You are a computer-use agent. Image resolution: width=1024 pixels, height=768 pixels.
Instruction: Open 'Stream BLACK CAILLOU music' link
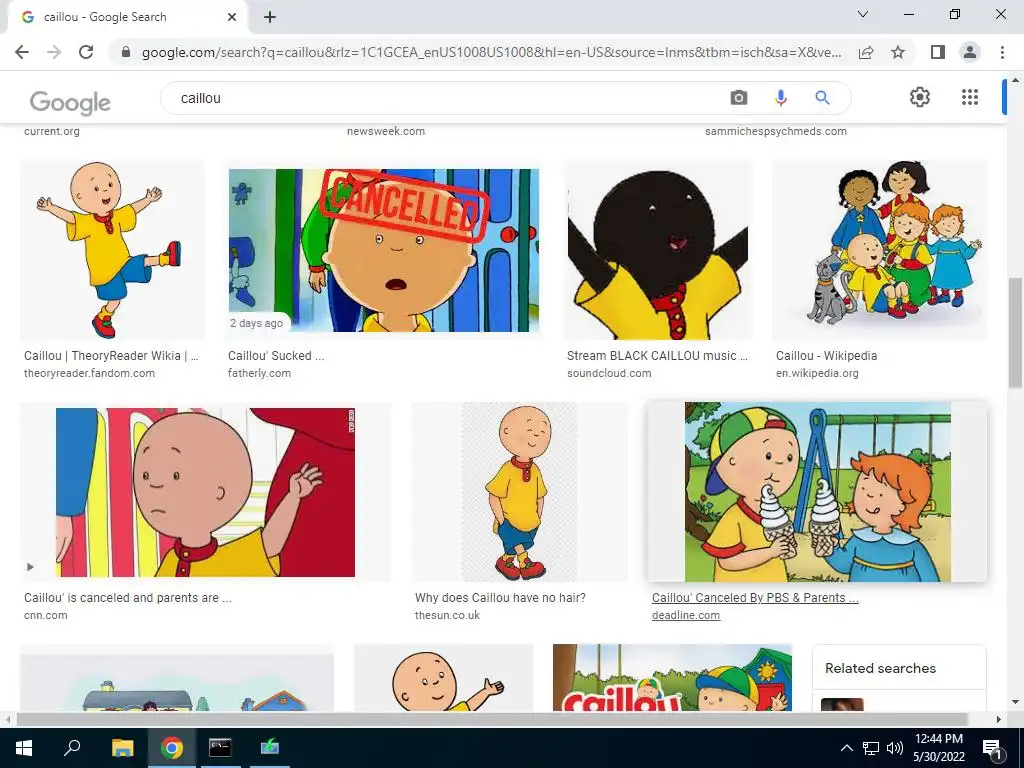pos(658,356)
